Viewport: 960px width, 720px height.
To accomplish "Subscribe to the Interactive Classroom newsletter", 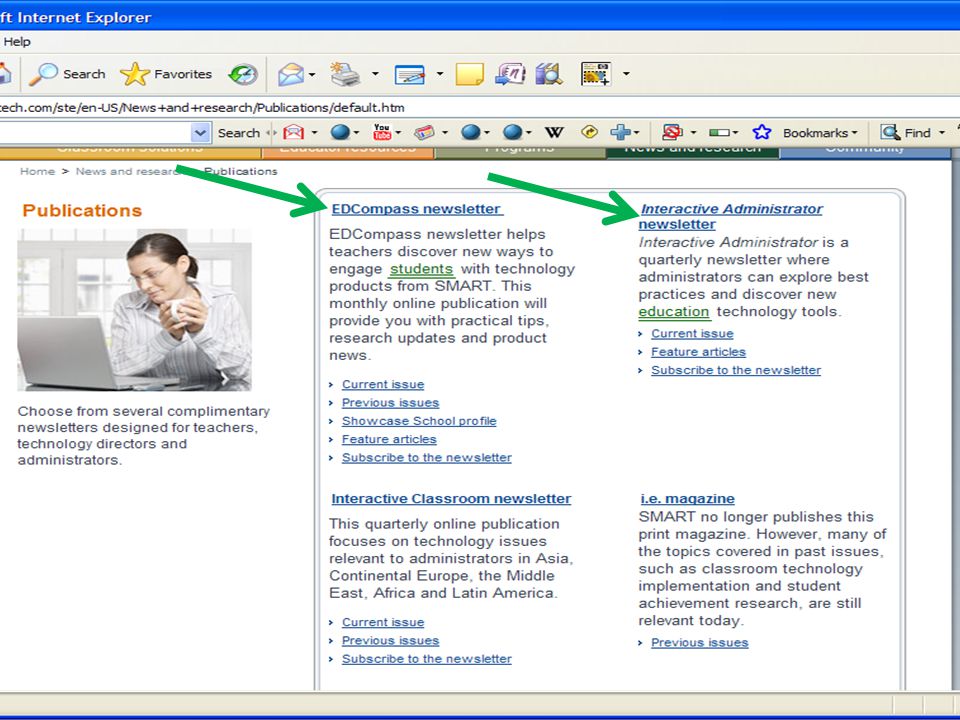I will click(426, 659).
